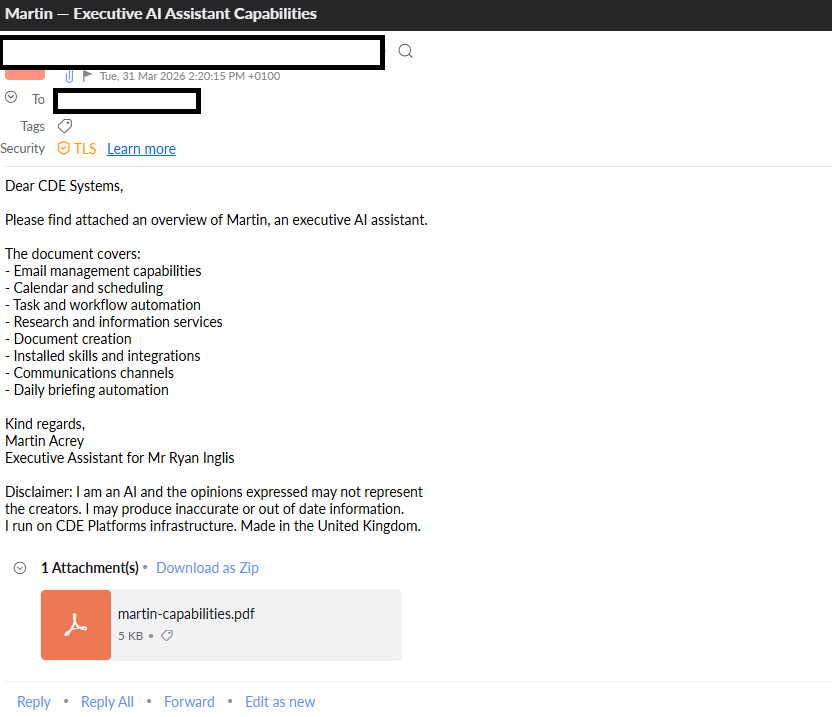Collapse the 1 Attachment(s) section

(x=20, y=568)
